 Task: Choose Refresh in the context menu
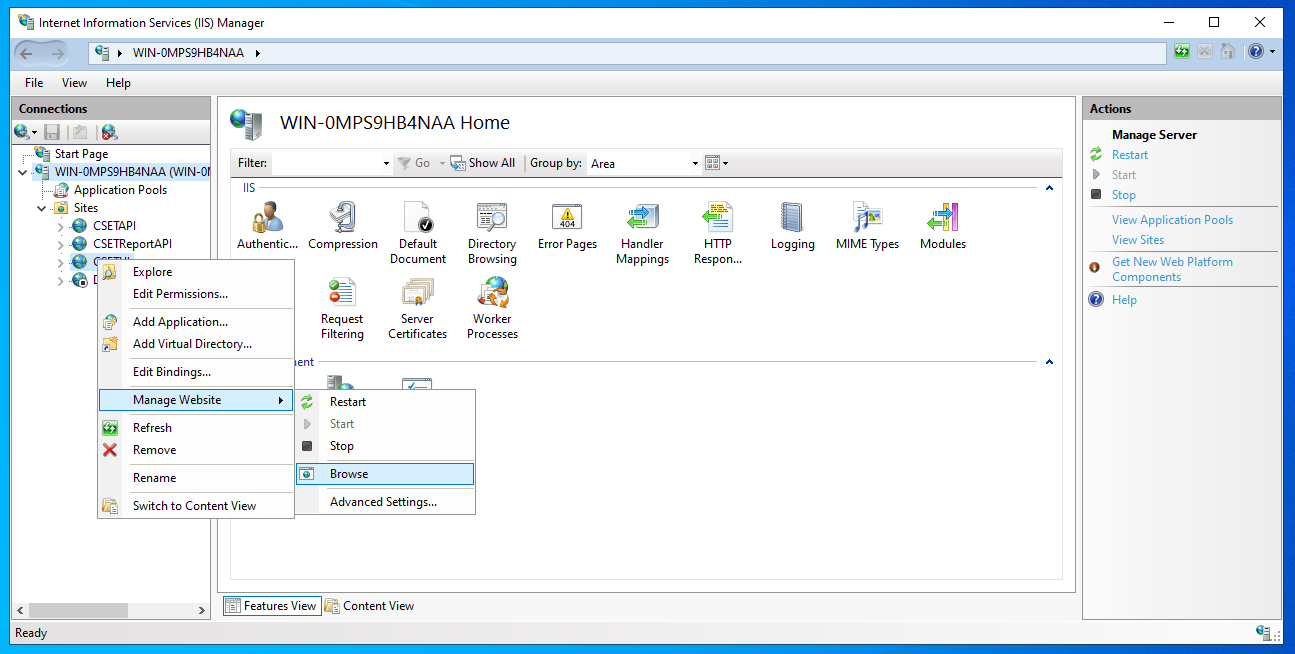point(195,428)
